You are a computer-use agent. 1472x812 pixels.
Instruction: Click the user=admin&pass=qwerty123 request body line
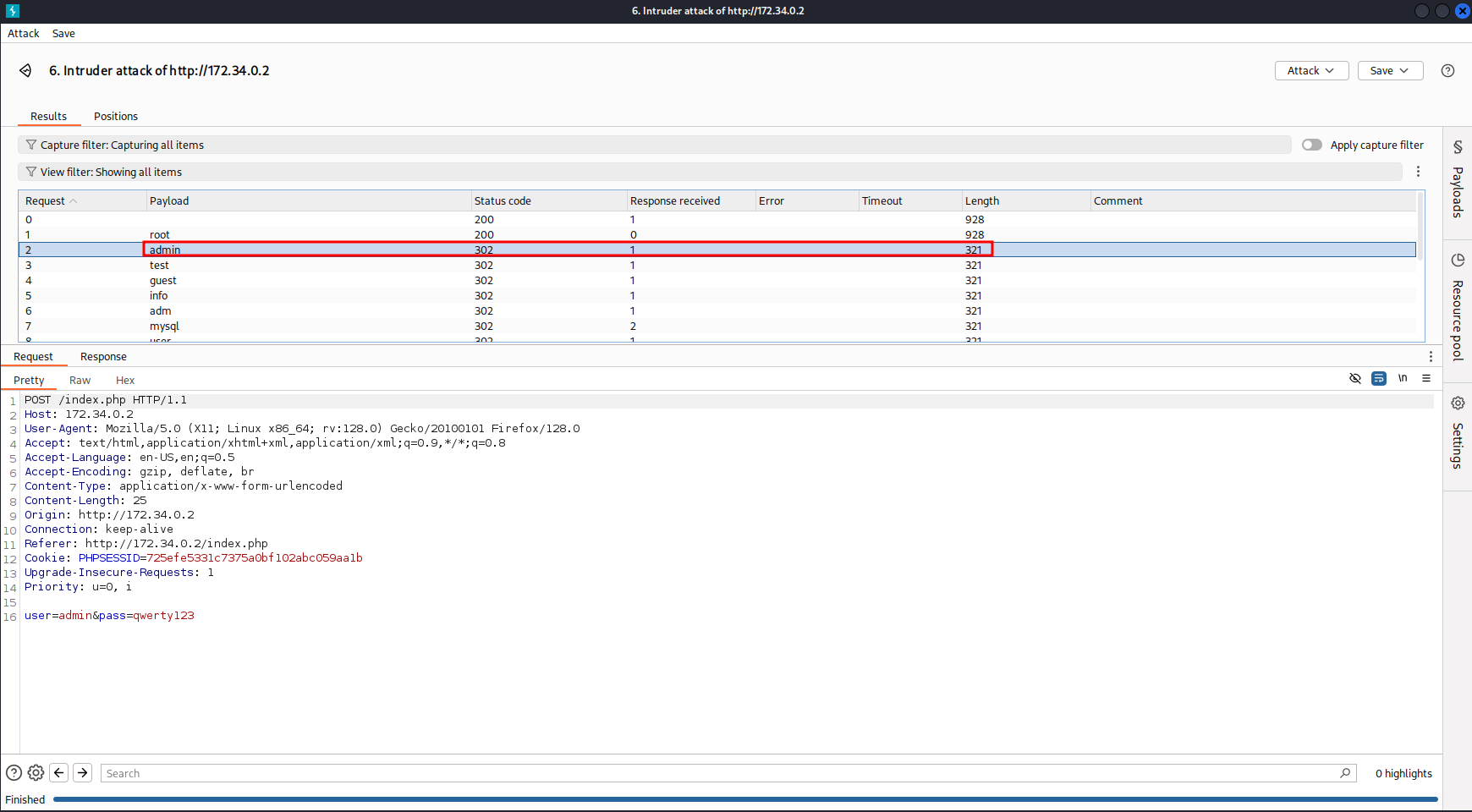click(109, 616)
